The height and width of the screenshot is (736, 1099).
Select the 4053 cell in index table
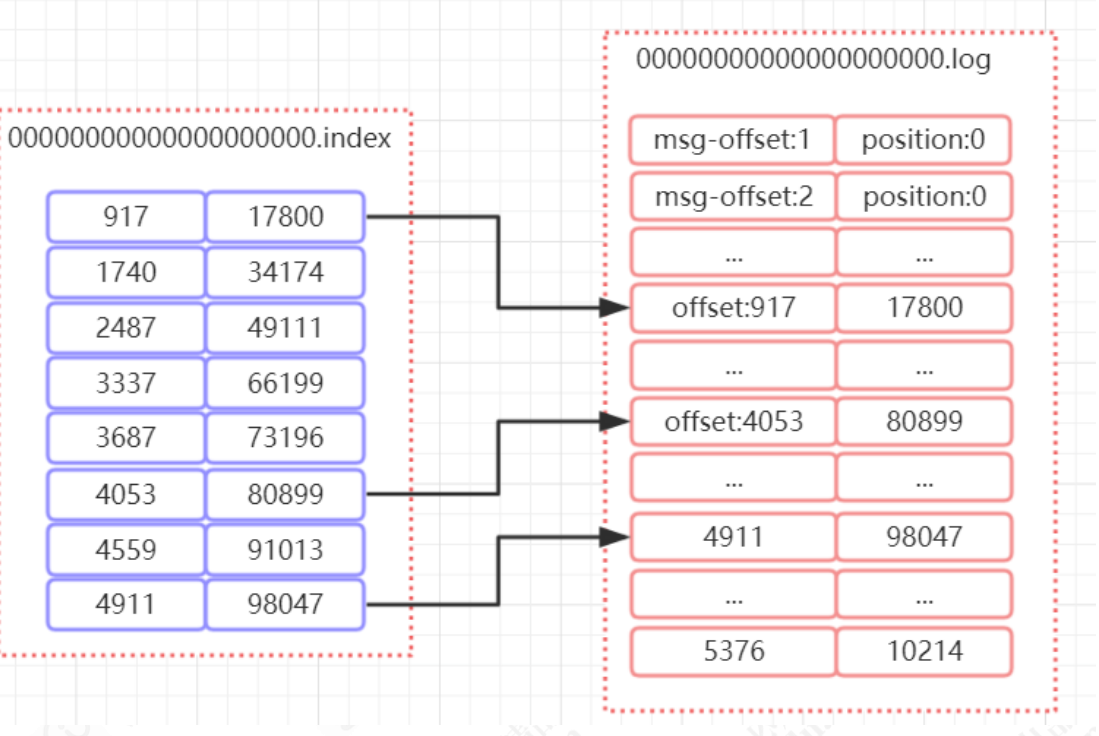point(126,494)
